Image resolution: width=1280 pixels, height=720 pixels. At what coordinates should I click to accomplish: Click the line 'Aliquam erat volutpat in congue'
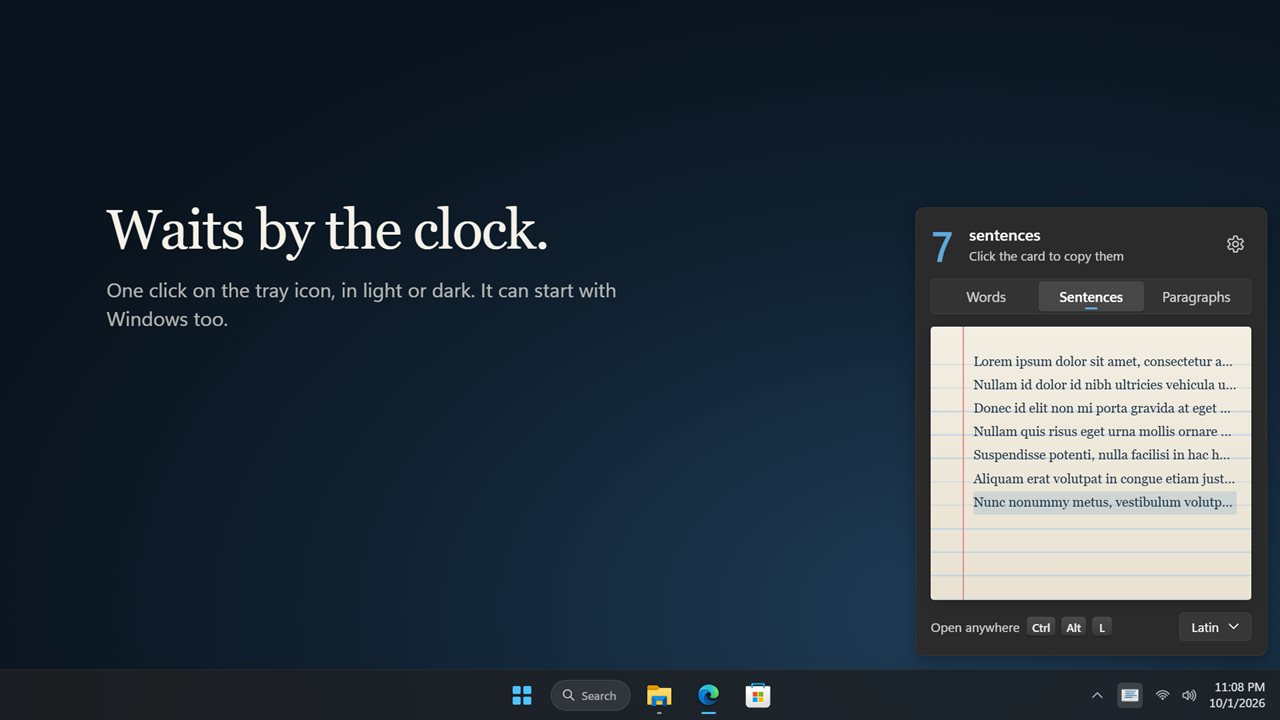point(1104,479)
